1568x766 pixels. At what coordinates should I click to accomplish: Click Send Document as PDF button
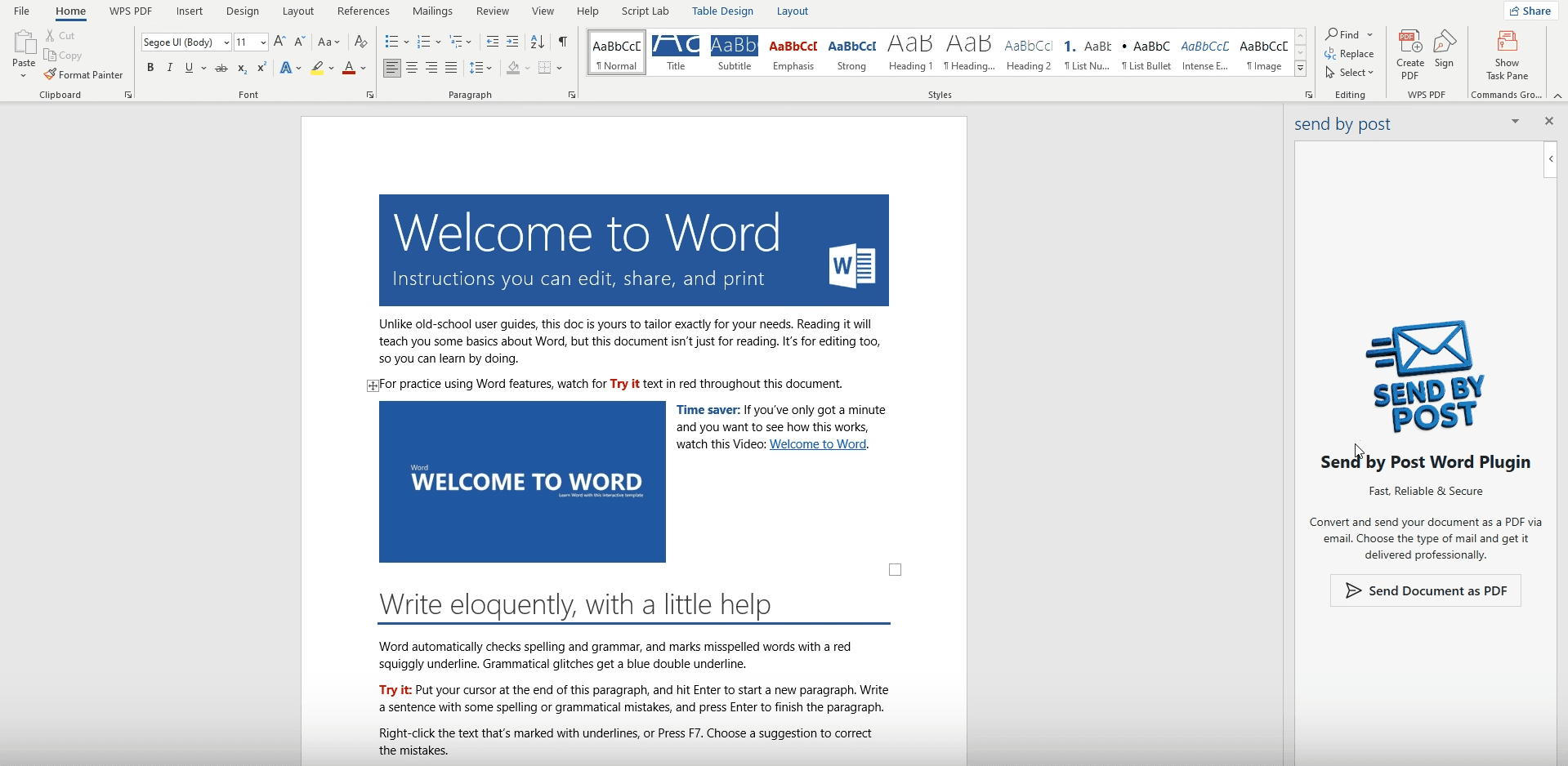1425,590
